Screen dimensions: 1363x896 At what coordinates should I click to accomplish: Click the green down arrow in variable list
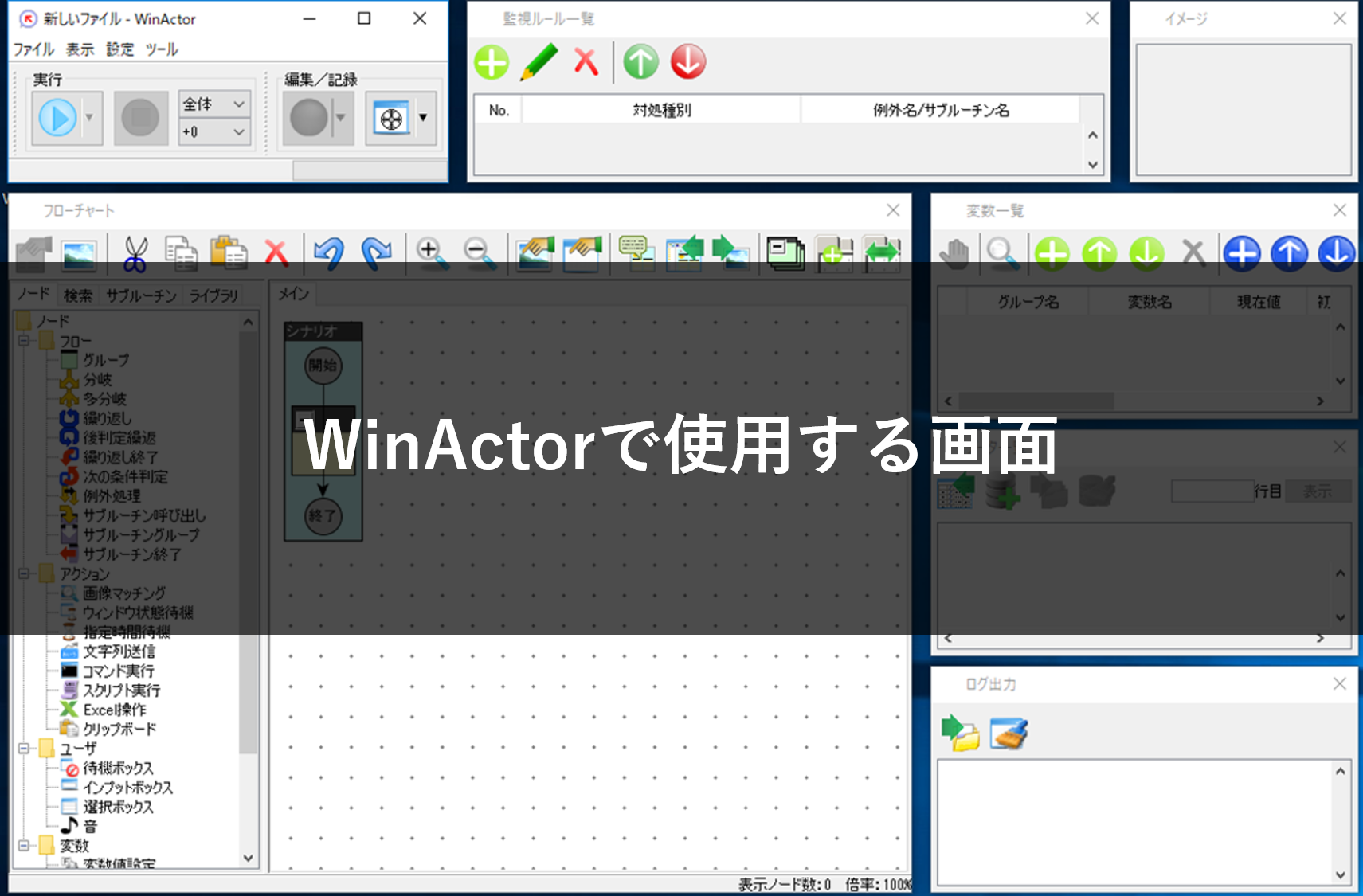point(1146,253)
